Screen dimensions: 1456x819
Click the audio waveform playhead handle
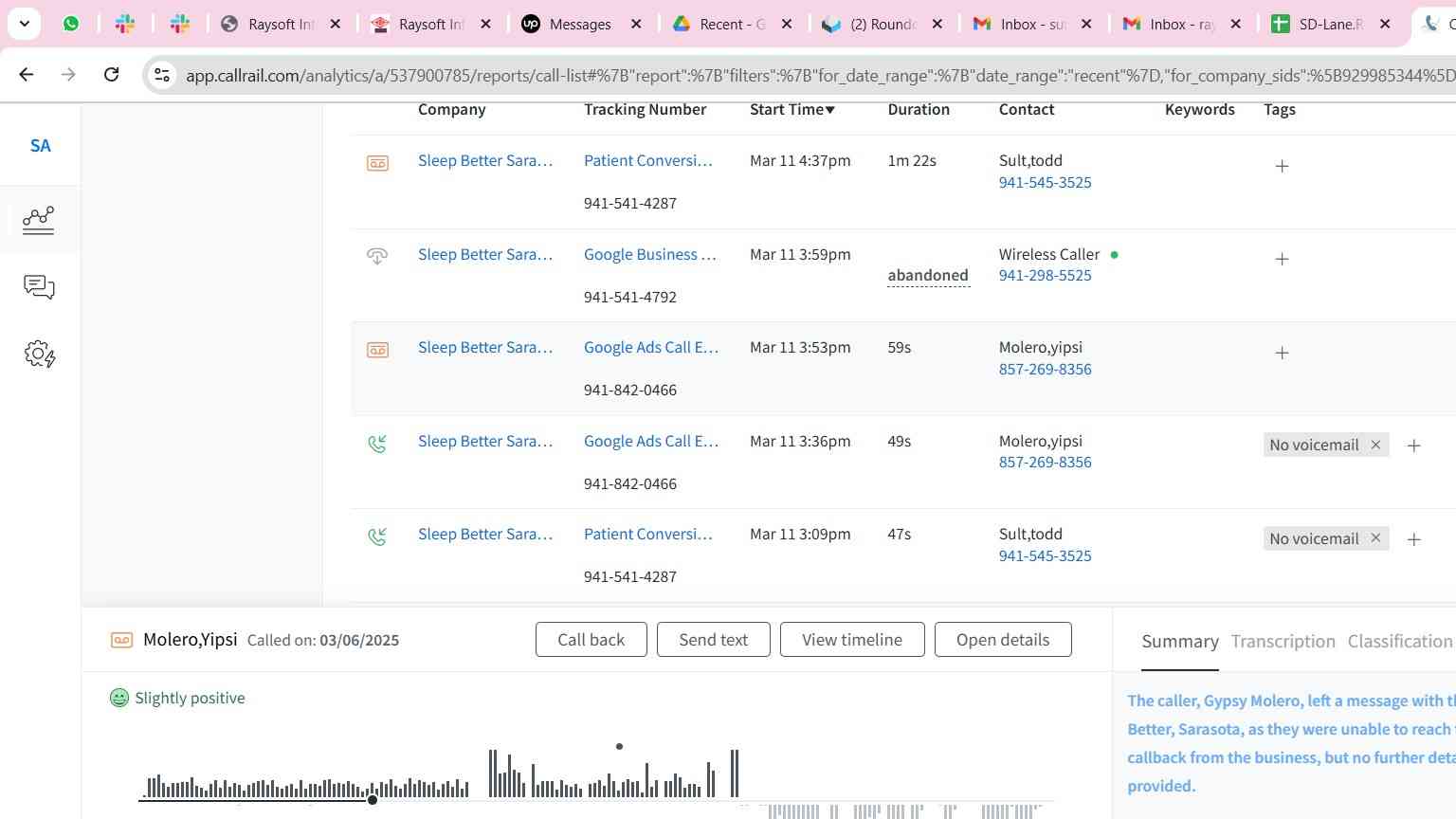pos(373,800)
